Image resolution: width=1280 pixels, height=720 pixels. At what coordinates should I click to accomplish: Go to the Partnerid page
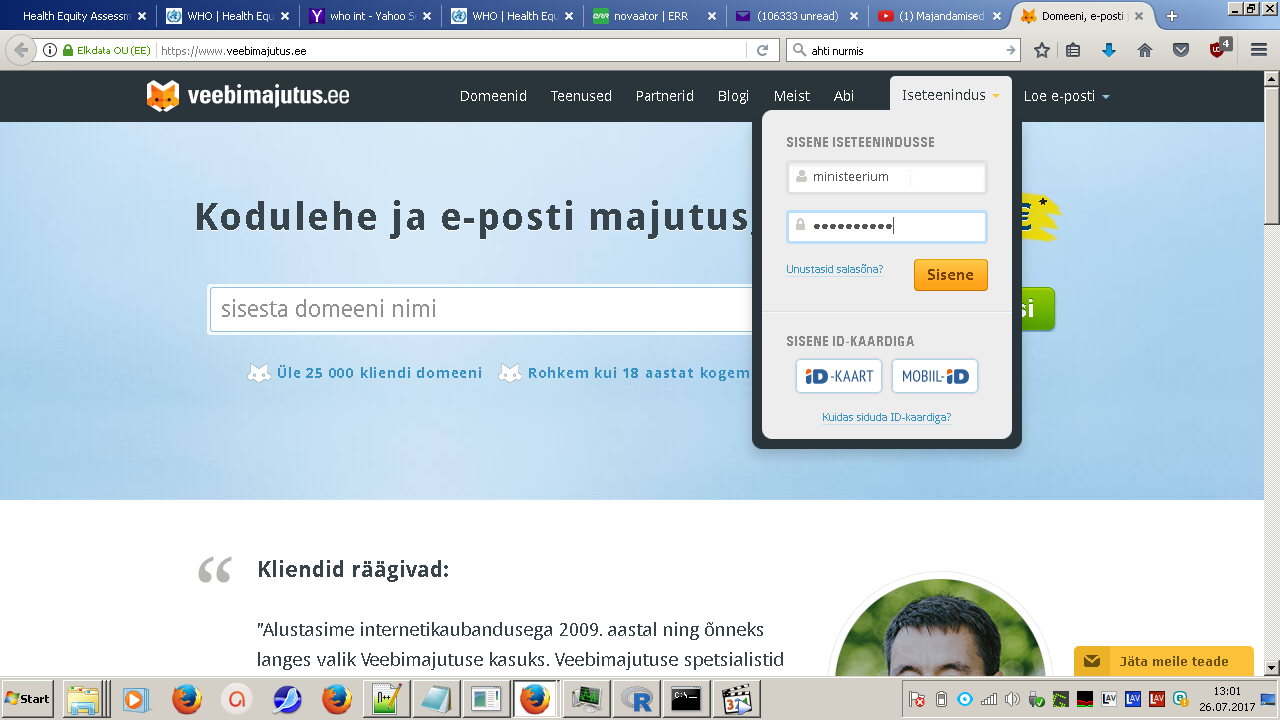click(x=665, y=96)
